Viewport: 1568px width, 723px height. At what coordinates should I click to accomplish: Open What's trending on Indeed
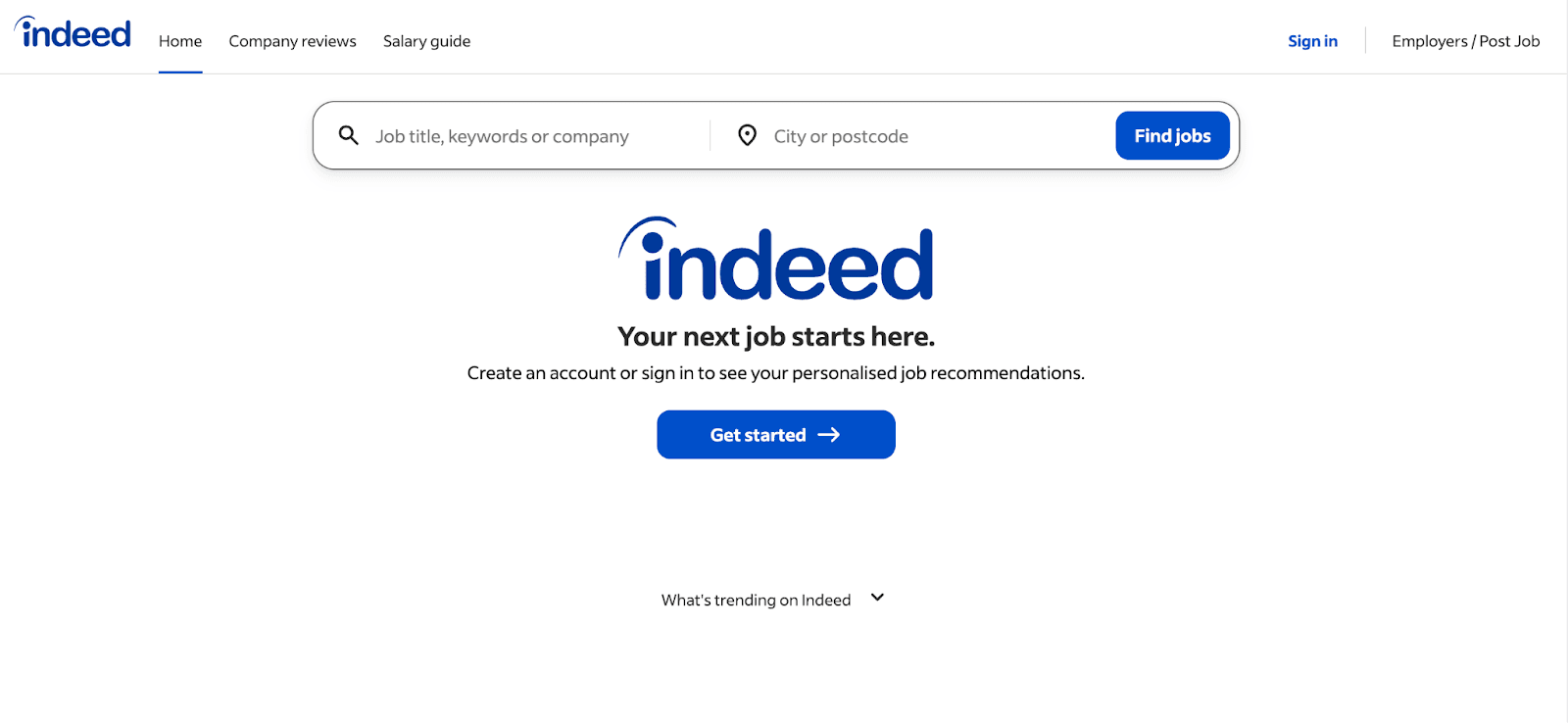click(756, 600)
